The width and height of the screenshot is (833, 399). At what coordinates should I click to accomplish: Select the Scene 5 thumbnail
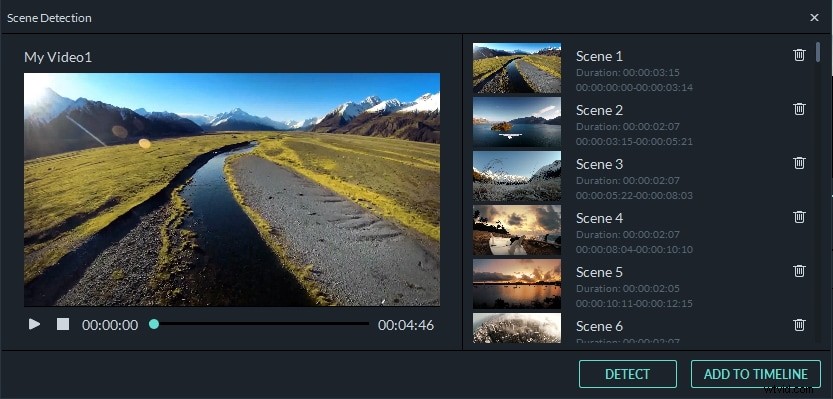(517, 284)
